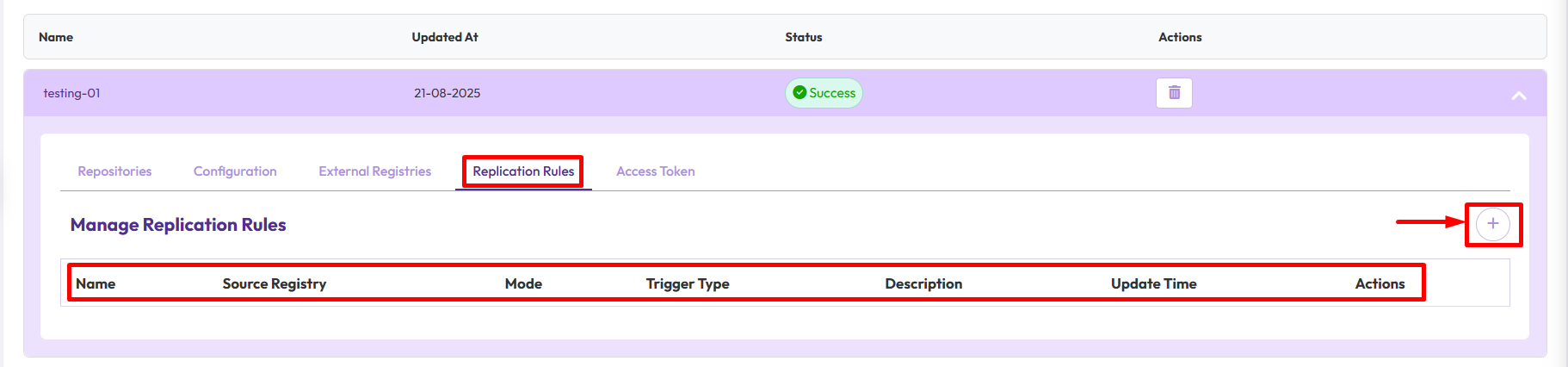Click the Update Time column header
The height and width of the screenshot is (367, 1568).
(1153, 283)
